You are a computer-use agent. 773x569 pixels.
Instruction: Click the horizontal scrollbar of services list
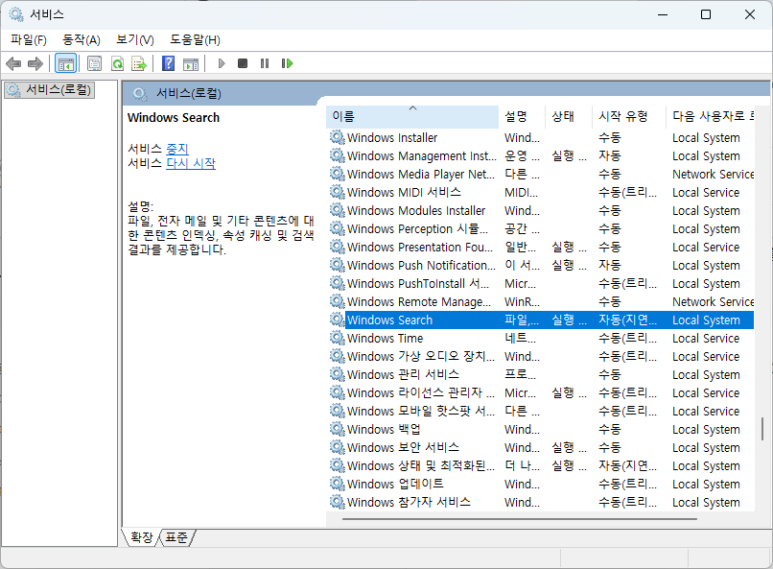pyautogui.click(x=520, y=519)
